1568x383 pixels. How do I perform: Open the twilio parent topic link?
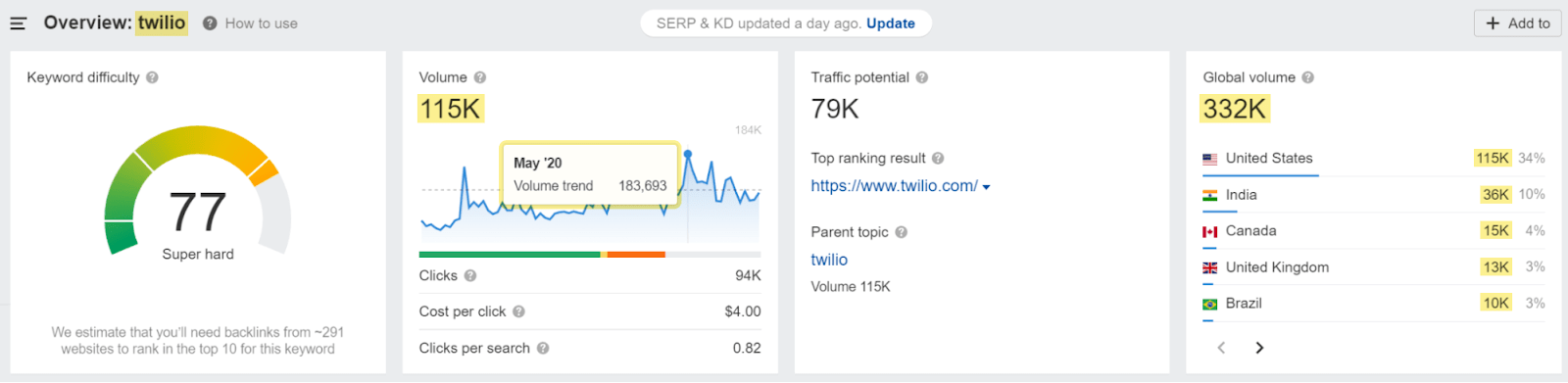pos(829,260)
